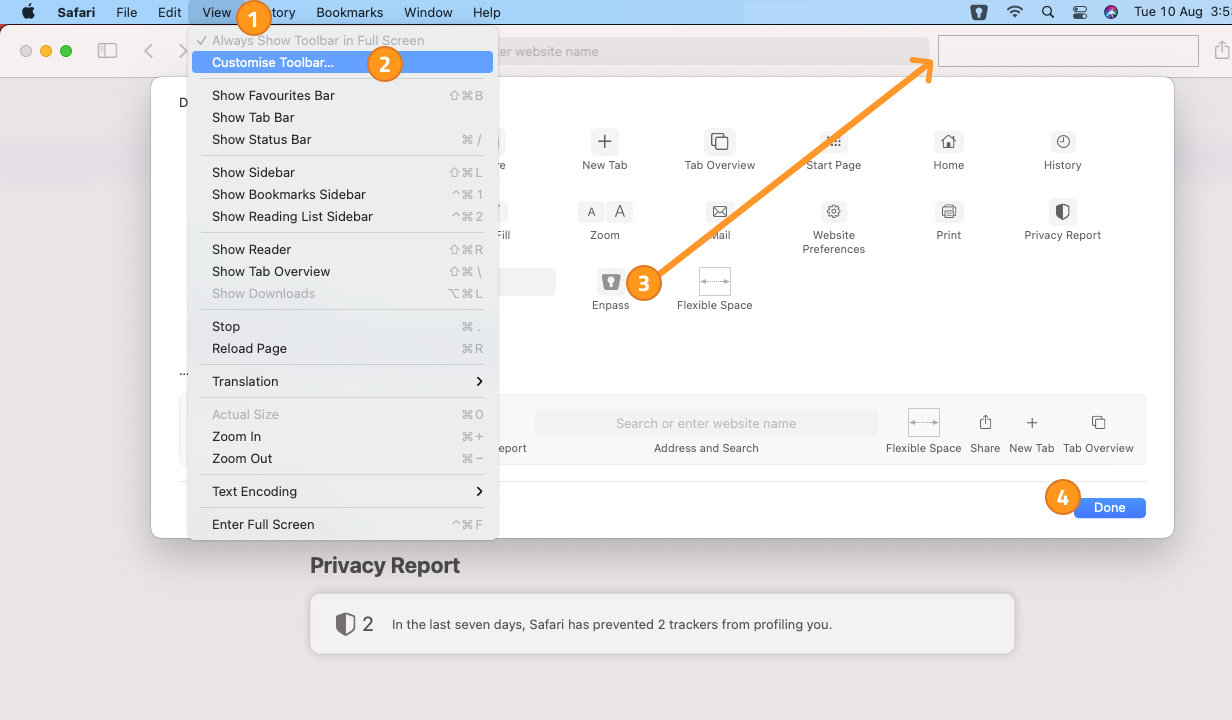Click Tab Overview in the default toolbar set
Viewport: 1232px width, 720px height.
click(x=1098, y=434)
